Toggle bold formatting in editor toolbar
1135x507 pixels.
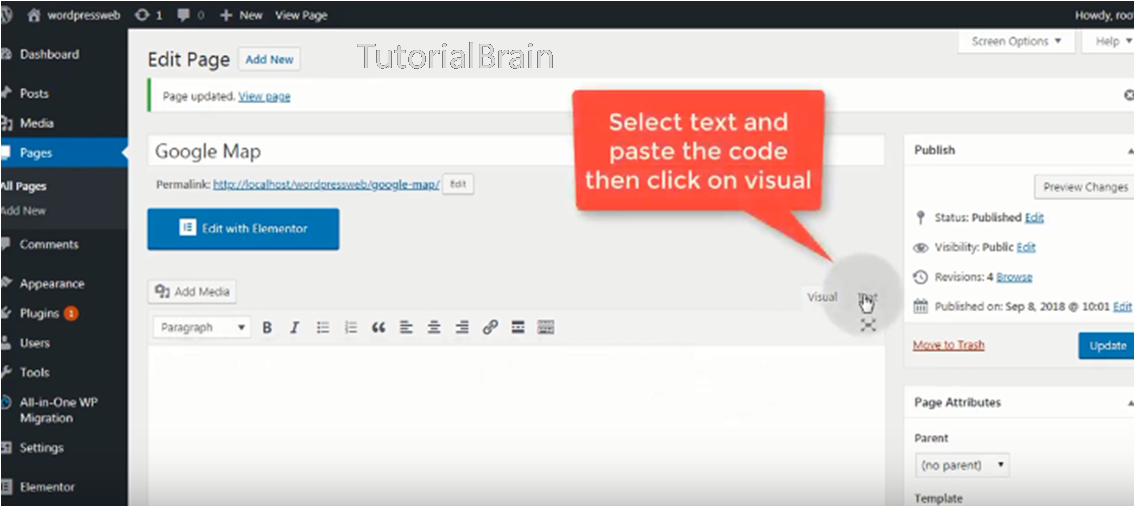point(267,327)
